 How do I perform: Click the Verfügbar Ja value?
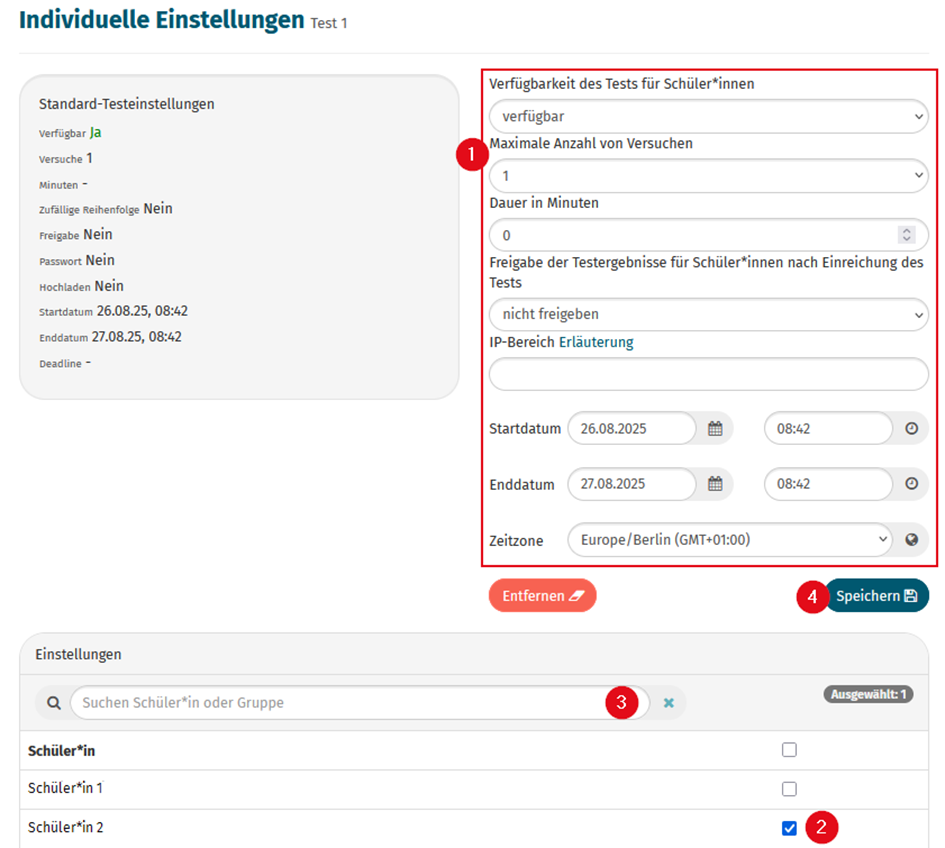[95, 133]
